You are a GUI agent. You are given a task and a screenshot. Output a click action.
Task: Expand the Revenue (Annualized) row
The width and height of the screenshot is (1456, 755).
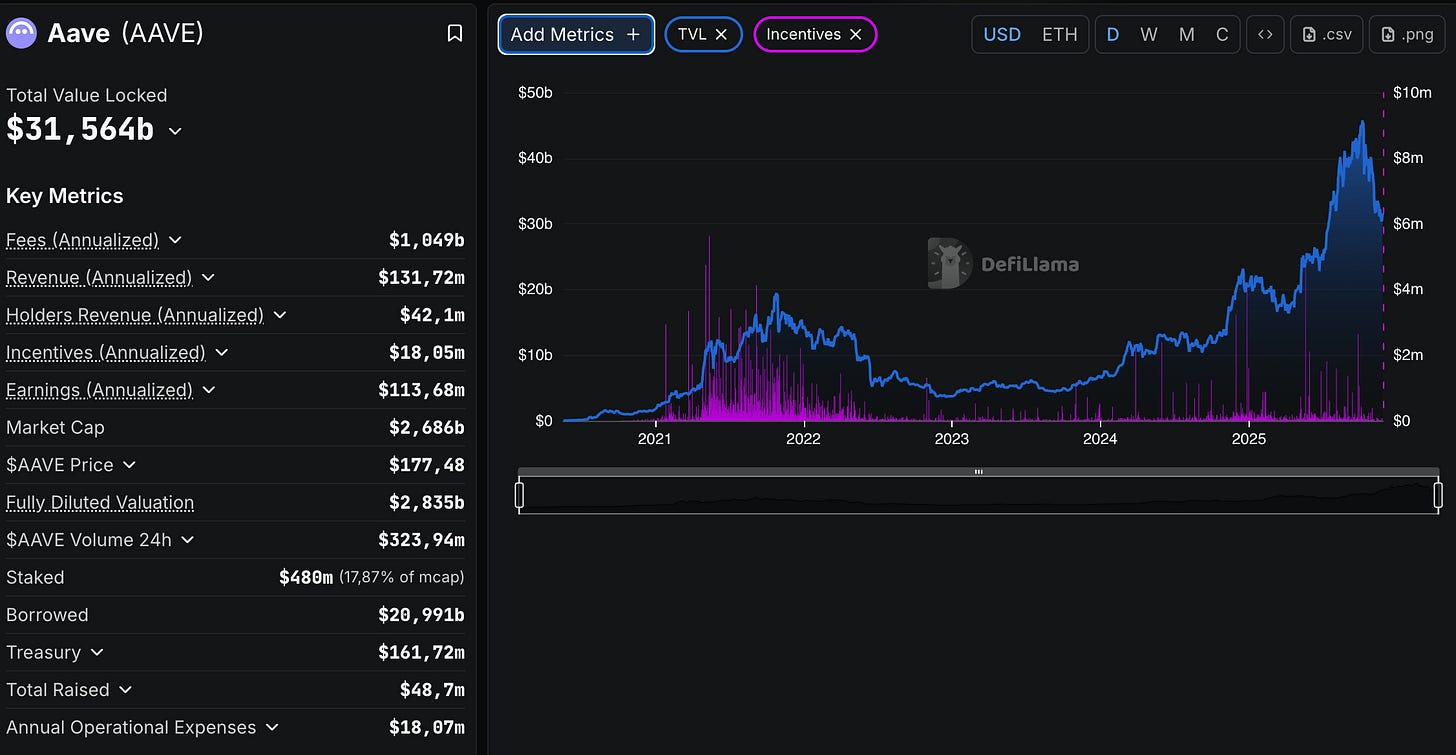pos(208,277)
